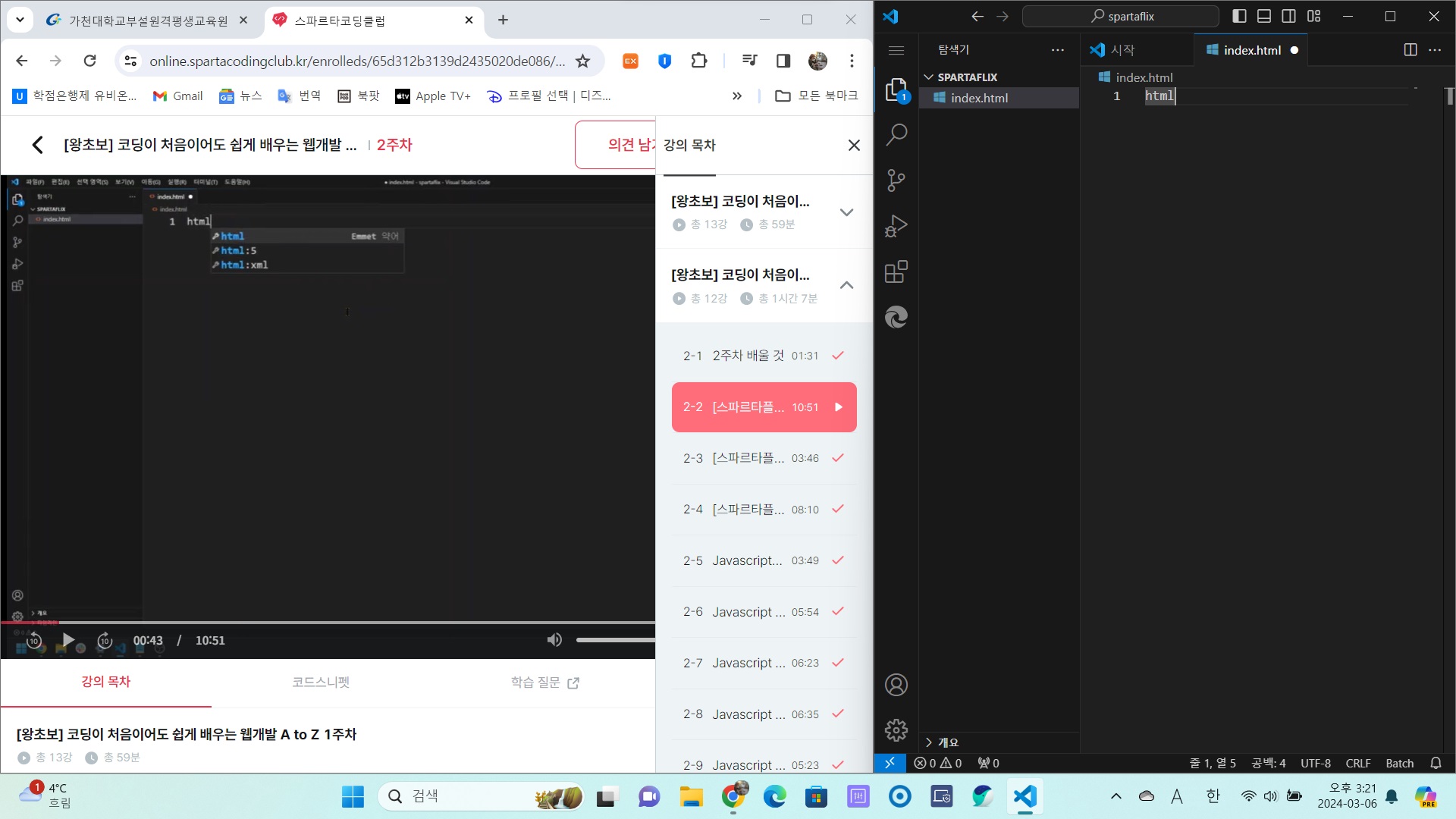The image size is (1456, 819).
Task: Go forward in VS Code navigation
Action: coord(1003,16)
